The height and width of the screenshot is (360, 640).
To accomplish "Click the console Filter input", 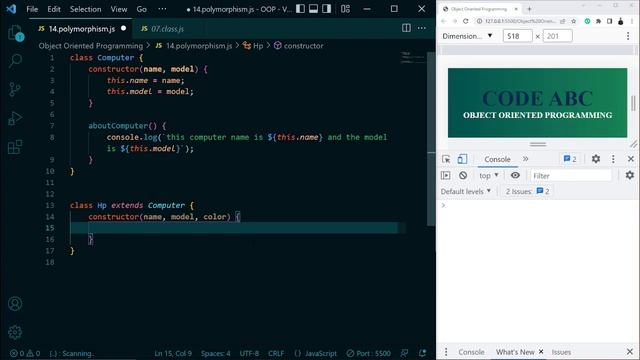I will click(571, 176).
